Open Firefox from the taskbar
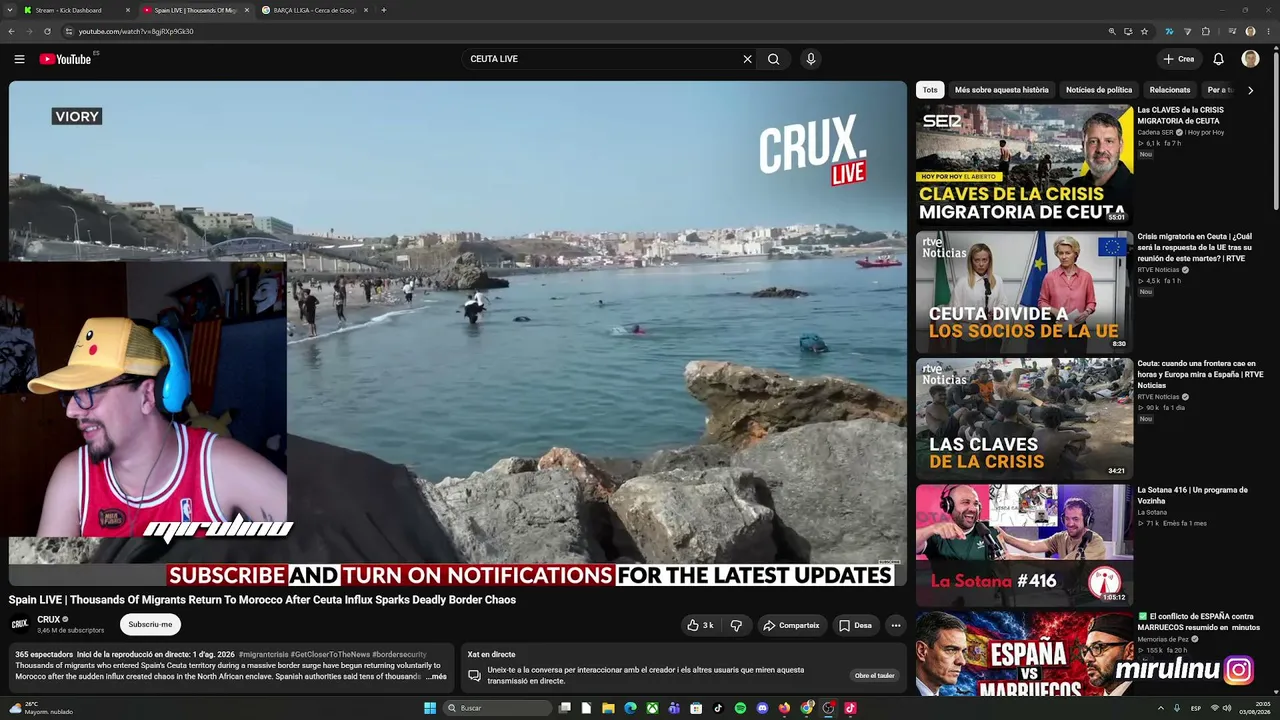This screenshot has width=1280, height=720. point(784,708)
